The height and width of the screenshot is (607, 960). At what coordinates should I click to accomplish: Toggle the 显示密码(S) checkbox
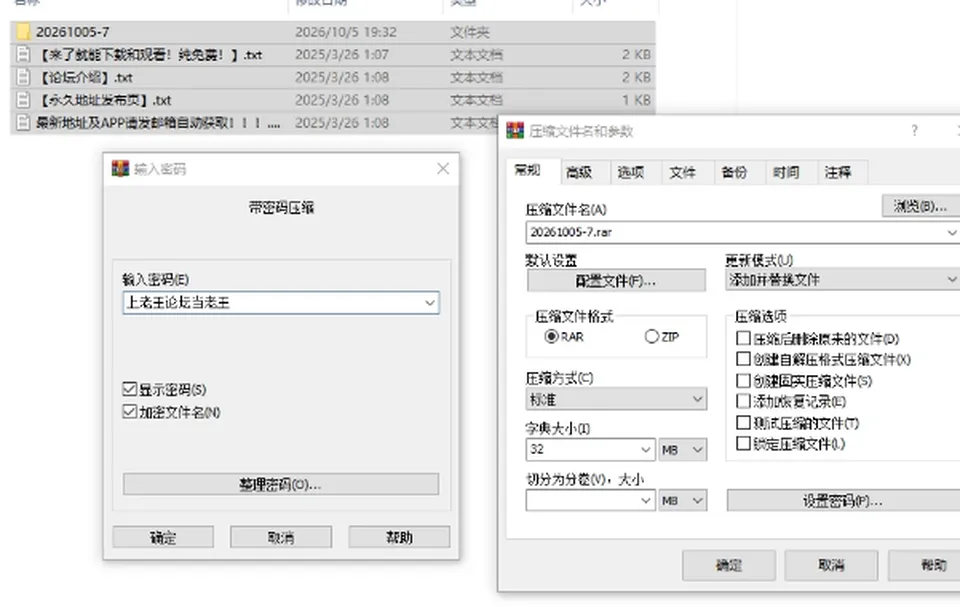[129, 389]
